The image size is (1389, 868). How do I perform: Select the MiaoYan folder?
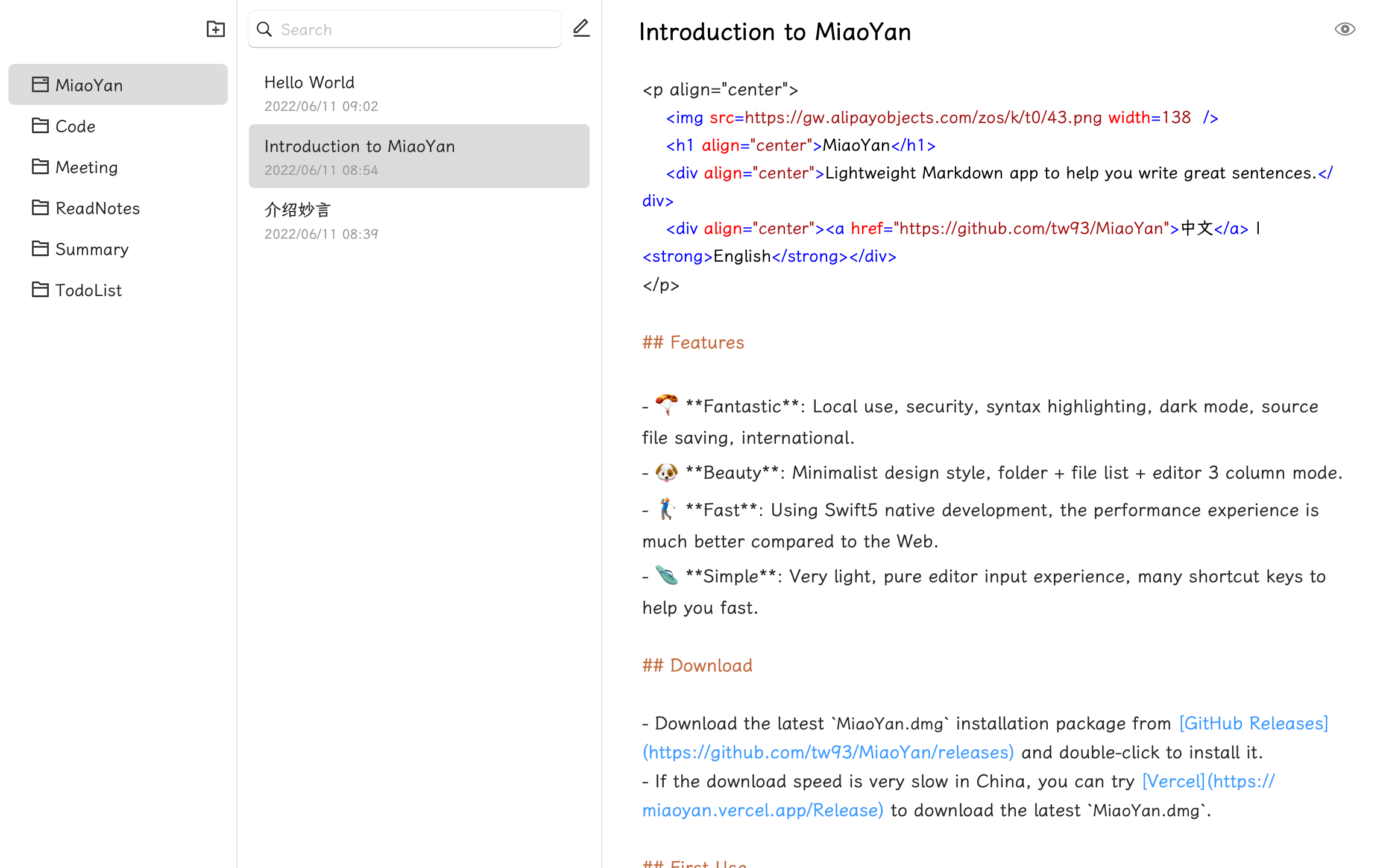pos(118,85)
